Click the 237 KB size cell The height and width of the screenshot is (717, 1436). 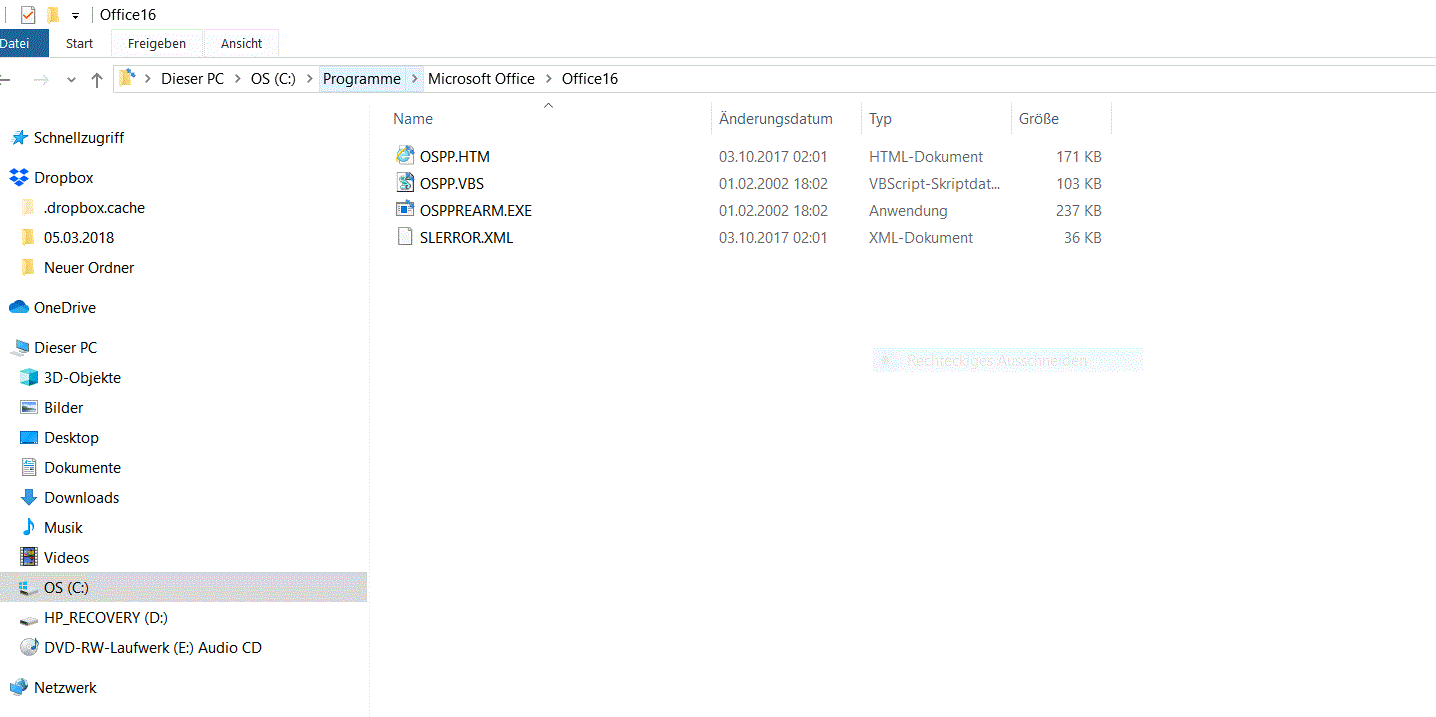tap(1079, 211)
